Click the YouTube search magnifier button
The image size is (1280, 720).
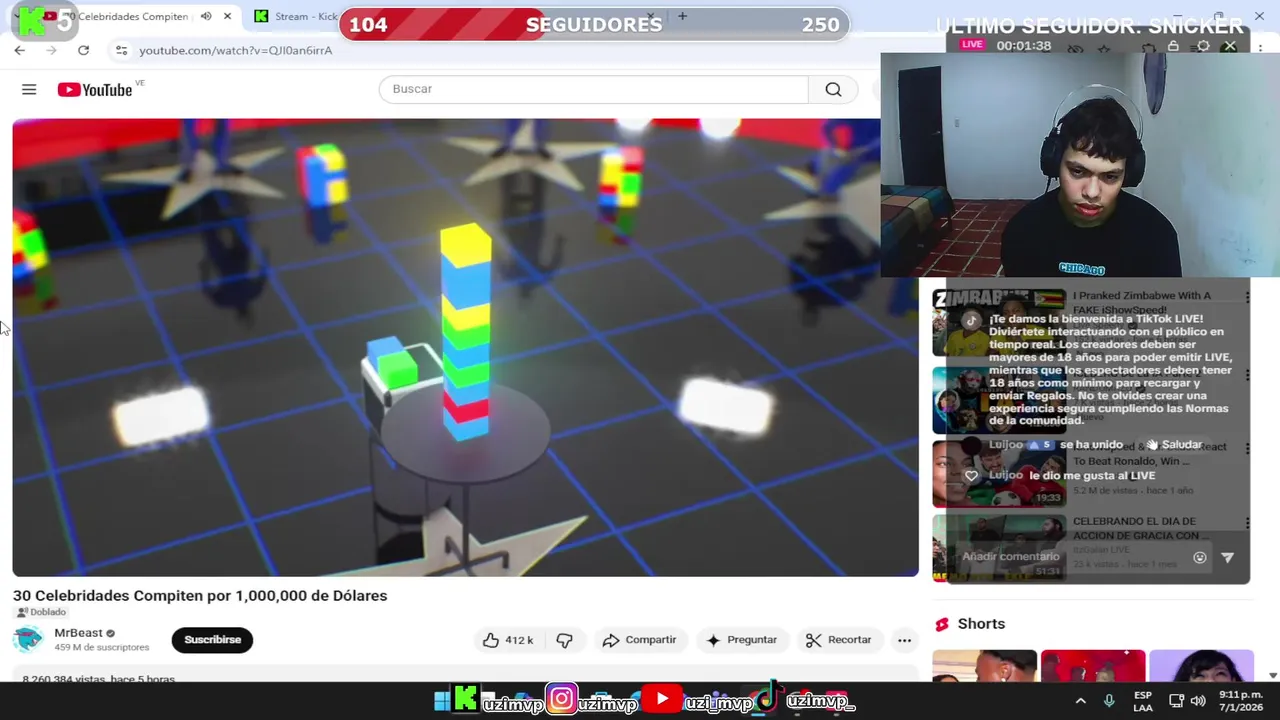(833, 89)
